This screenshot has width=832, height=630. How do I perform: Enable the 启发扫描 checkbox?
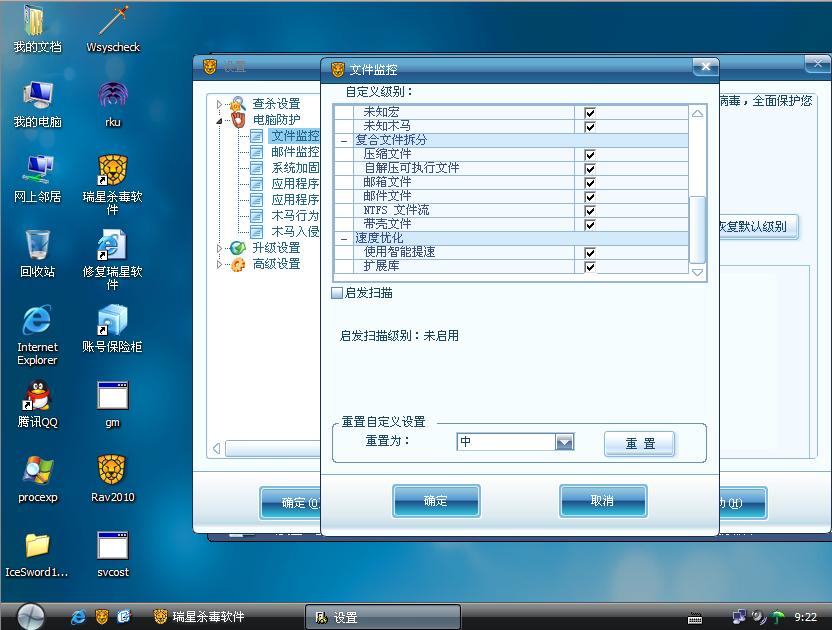pos(337,293)
